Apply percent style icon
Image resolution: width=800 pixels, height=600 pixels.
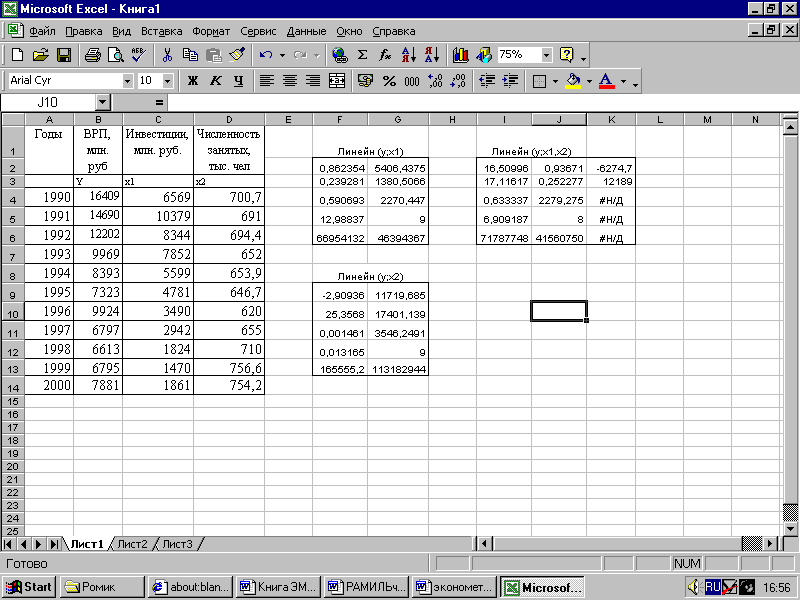tap(389, 81)
